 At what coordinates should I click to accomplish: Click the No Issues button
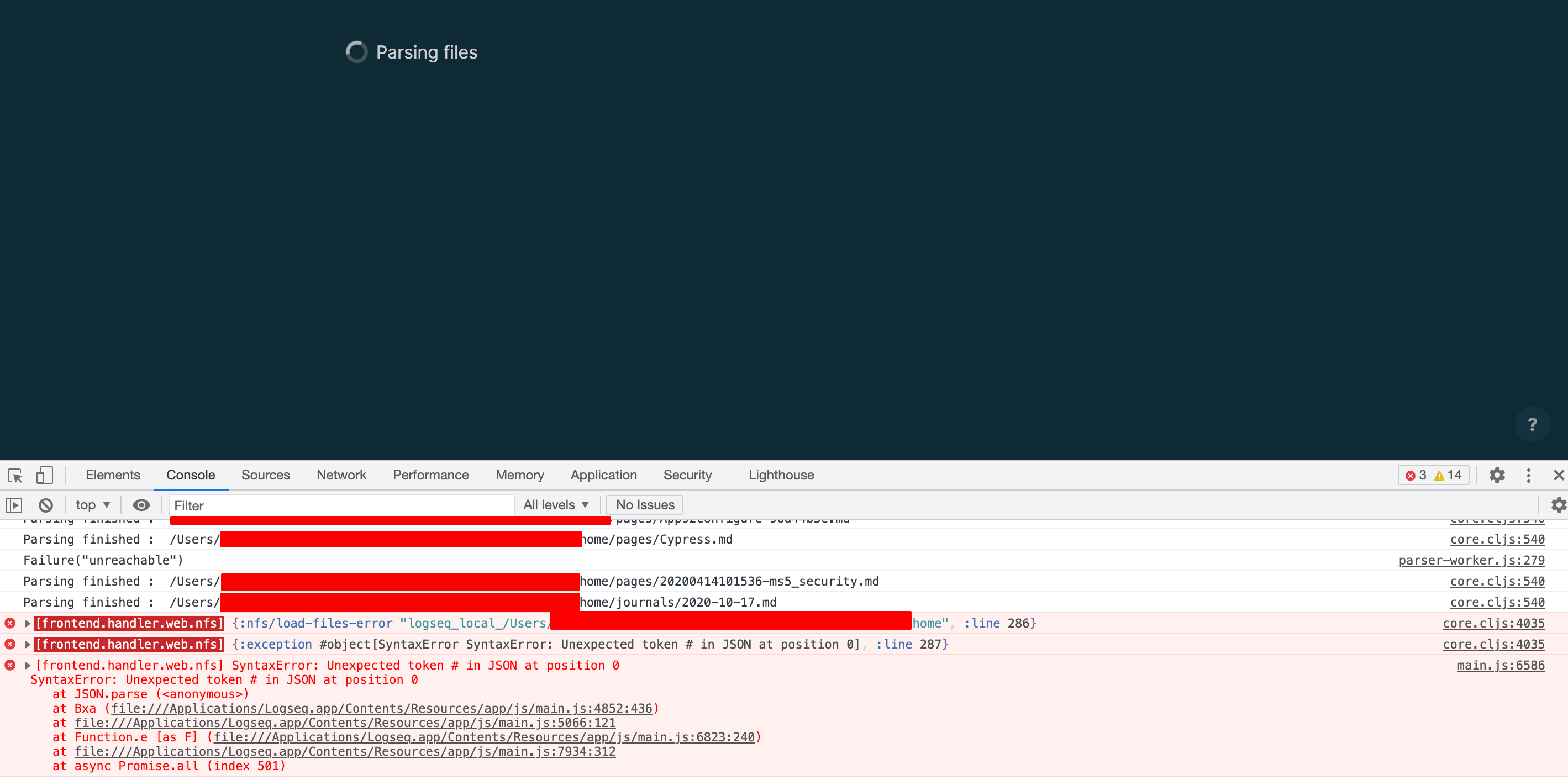tap(645, 505)
